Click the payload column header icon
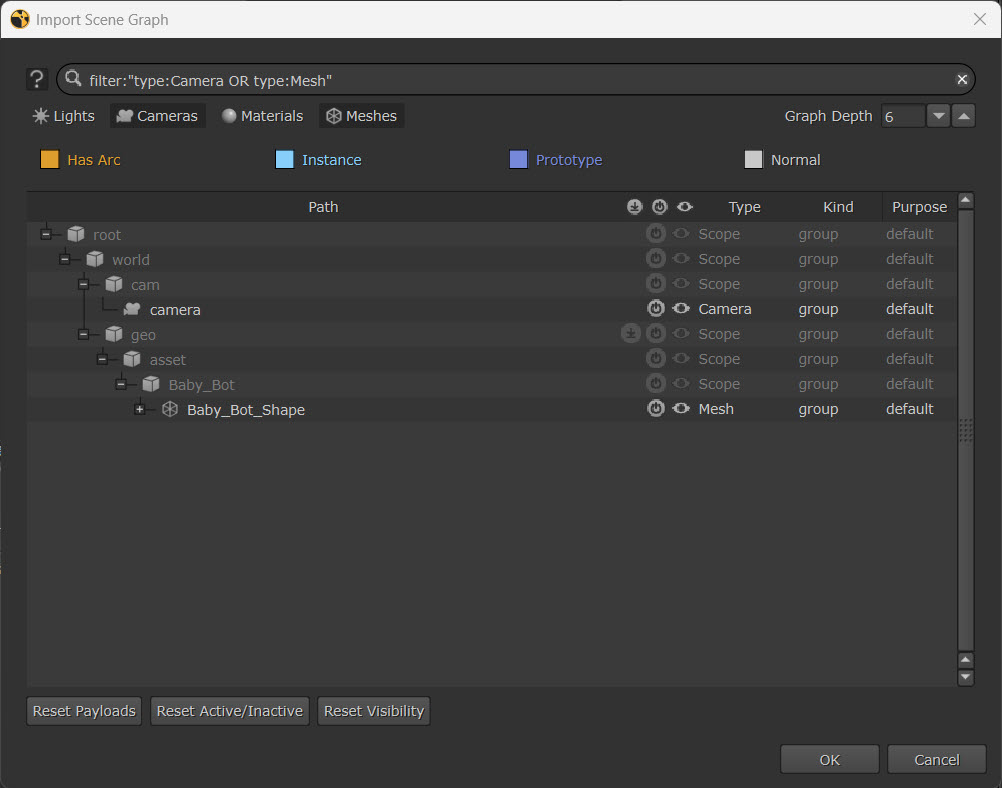Image resolution: width=1002 pixels, height=788 pixels. (634, 207)
